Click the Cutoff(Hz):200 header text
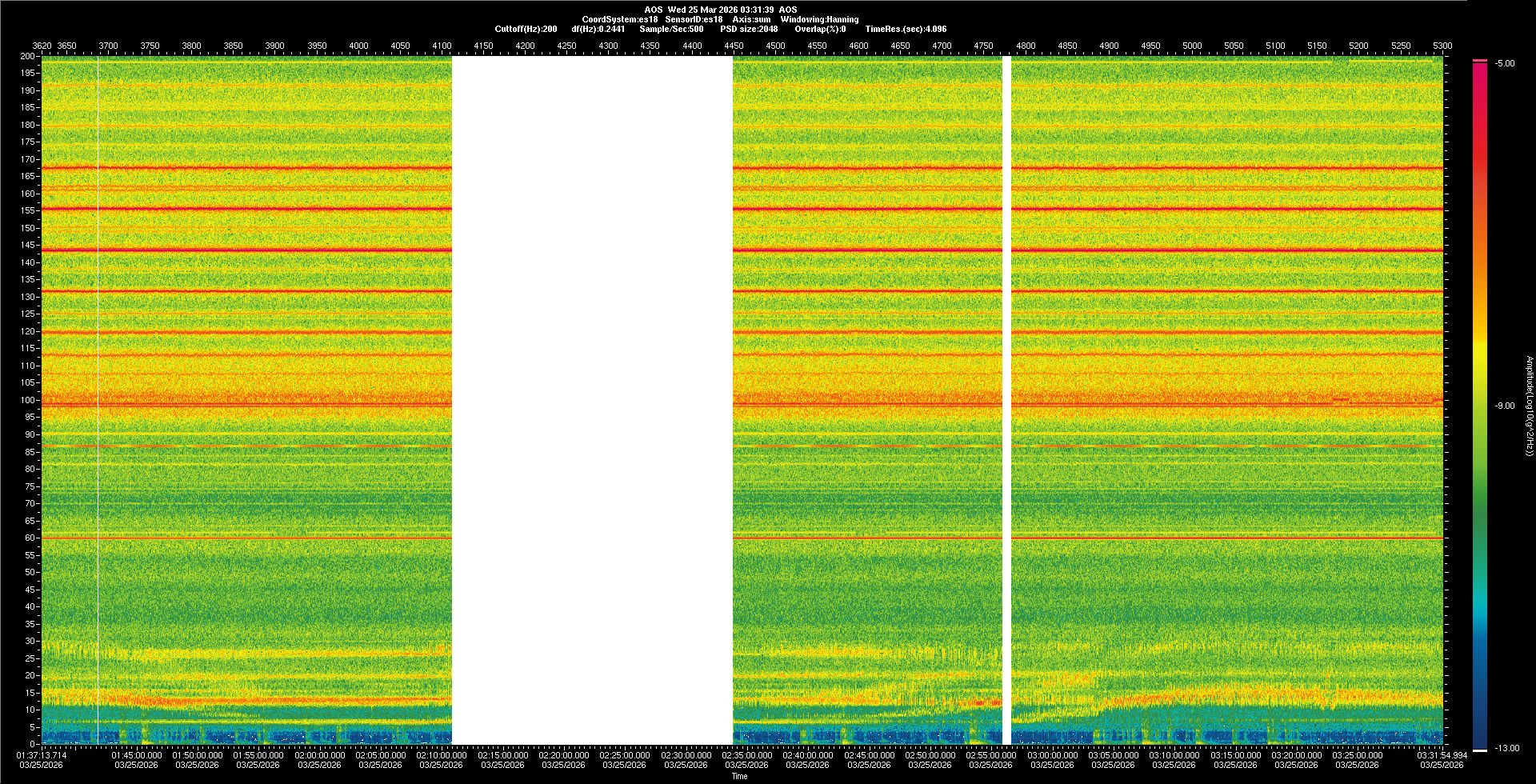The image size is (1536, 784). (x=526, y=30)
